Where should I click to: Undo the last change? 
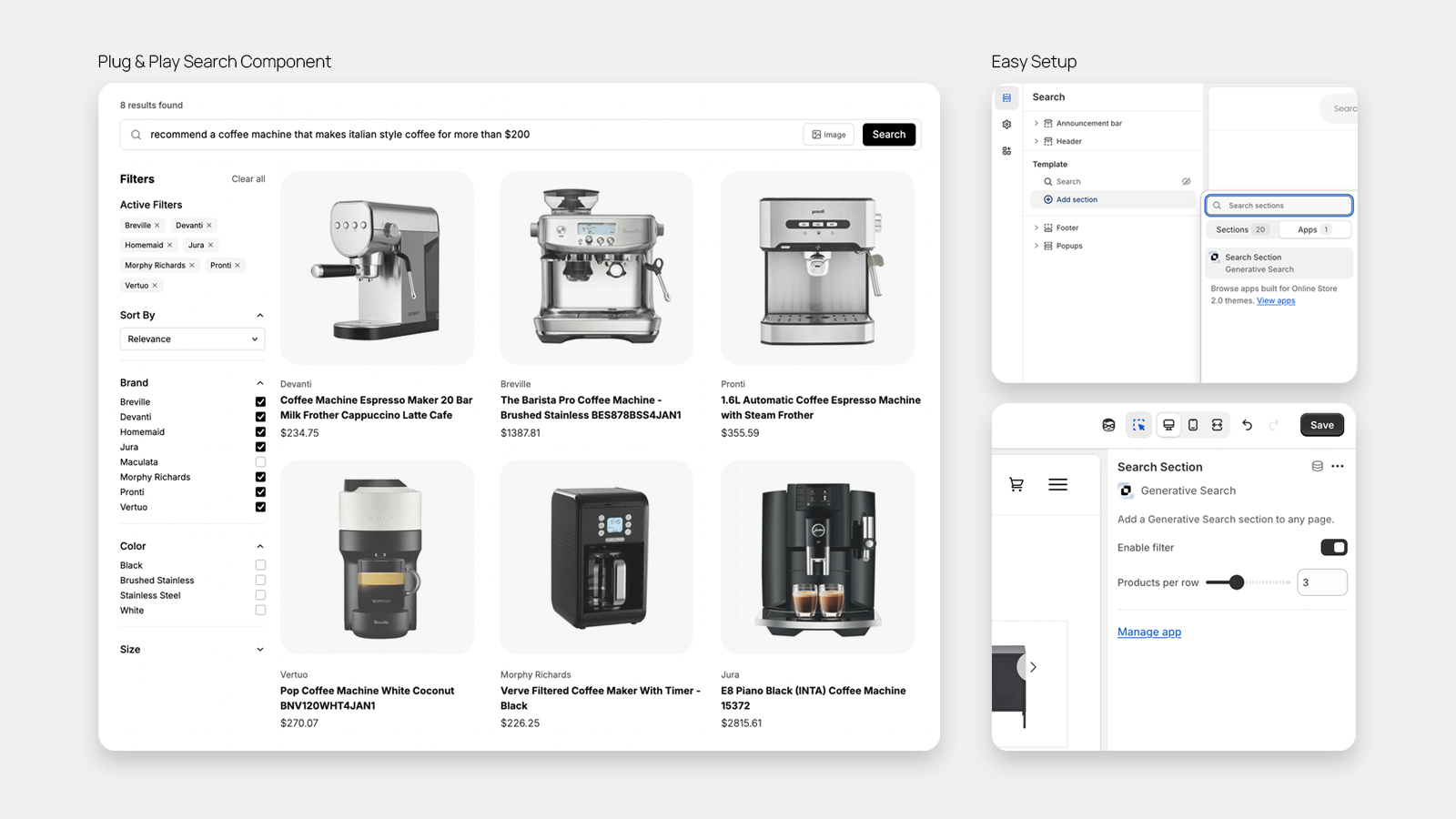pos(1248,425)
